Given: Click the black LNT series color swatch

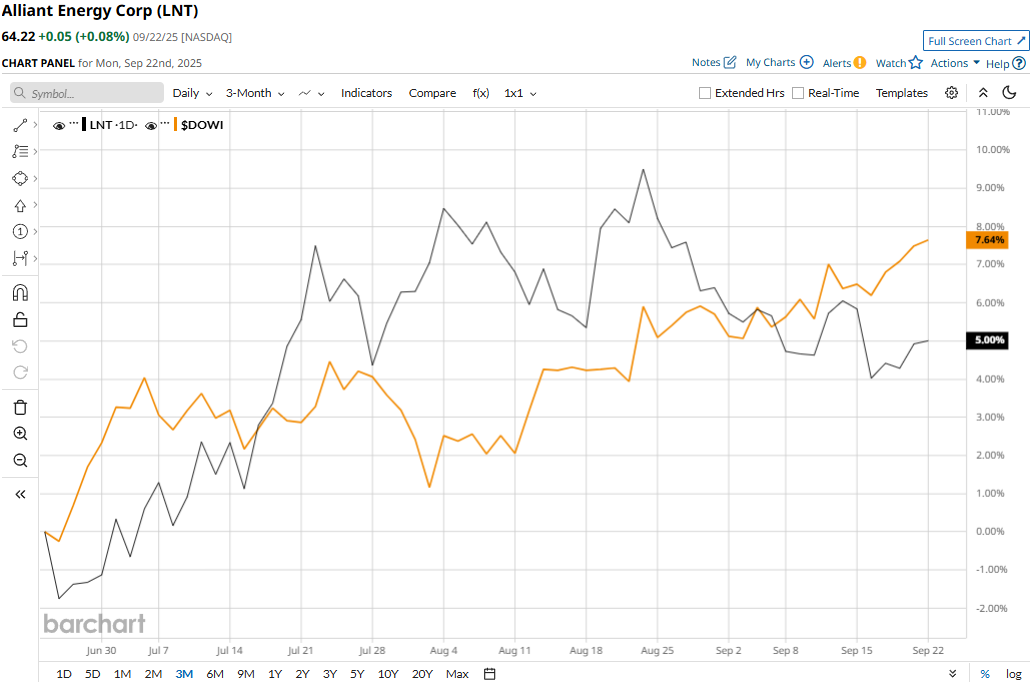Looking at the screenshot, I should (84, 124).
